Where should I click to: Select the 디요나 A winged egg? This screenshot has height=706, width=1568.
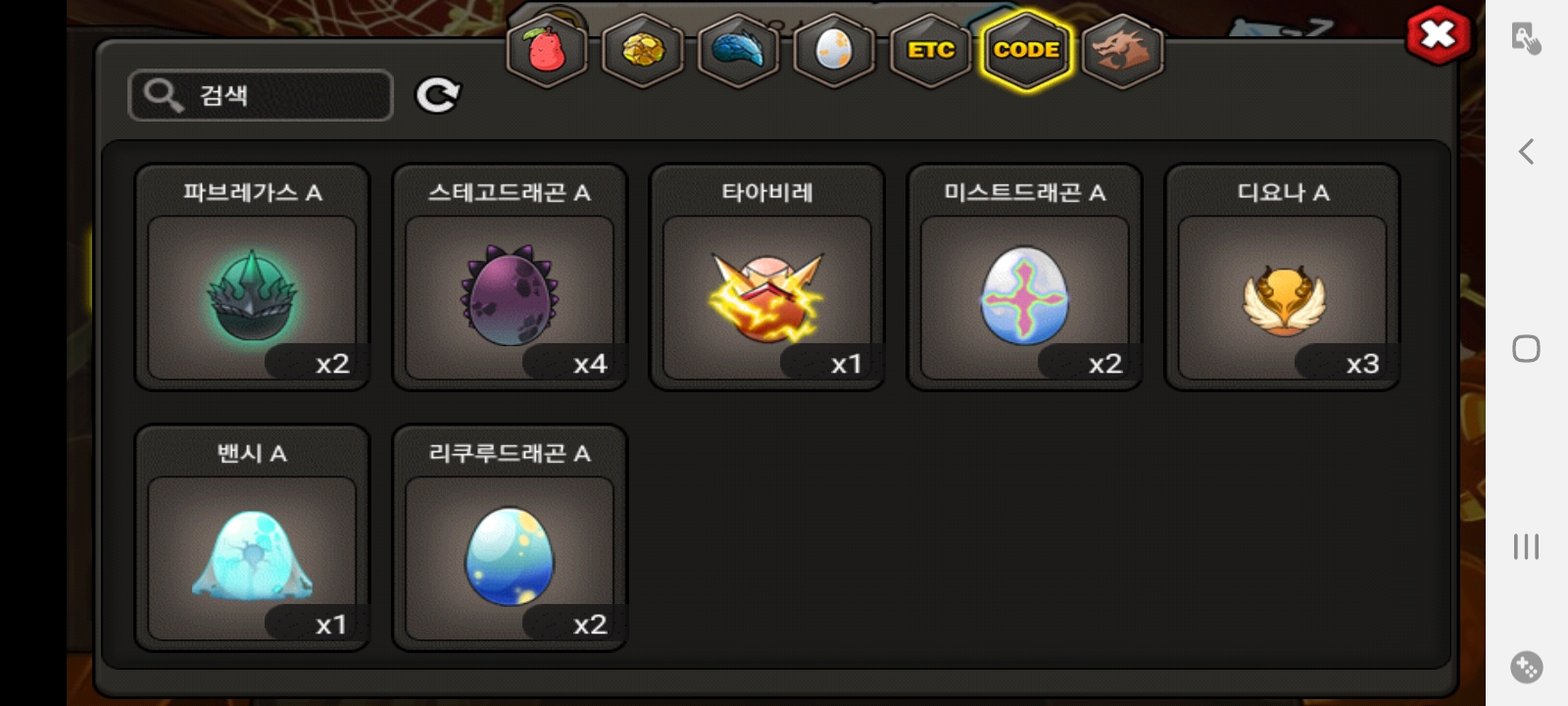[x=1283, y=277]
